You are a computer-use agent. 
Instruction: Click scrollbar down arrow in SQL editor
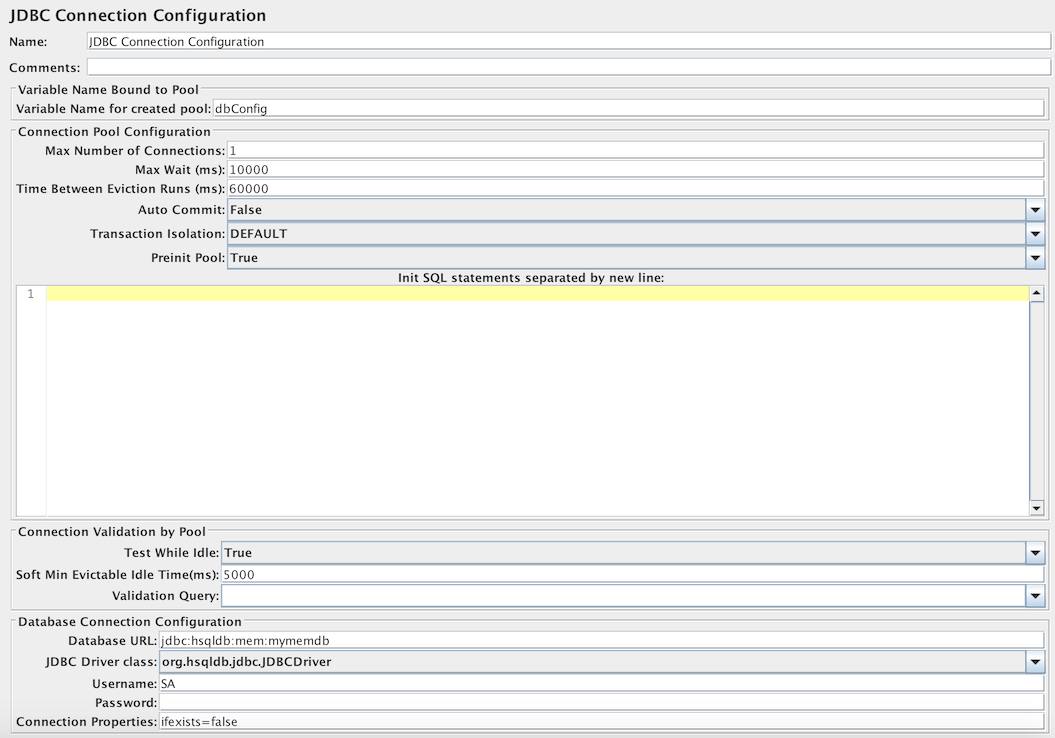pyautogui.click(x=1036, y=509)
